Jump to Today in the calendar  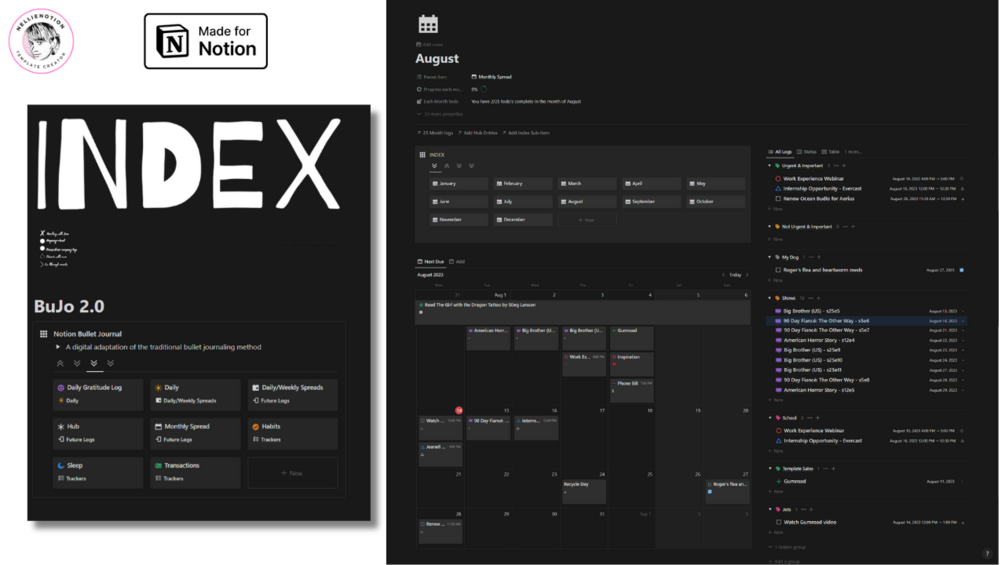735,275
